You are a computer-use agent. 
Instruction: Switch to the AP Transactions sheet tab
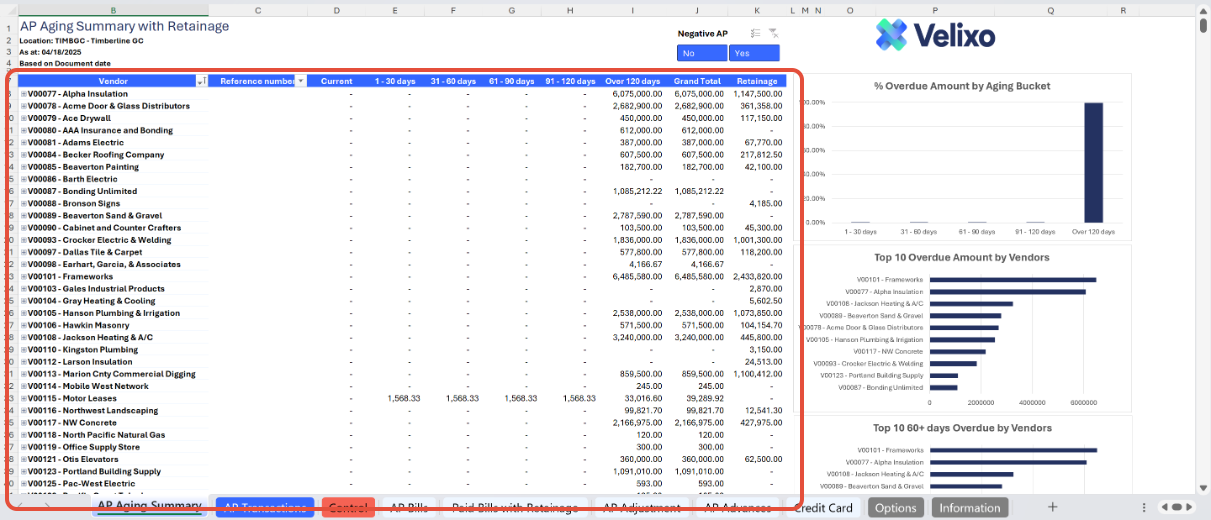(x=265, y=507)
